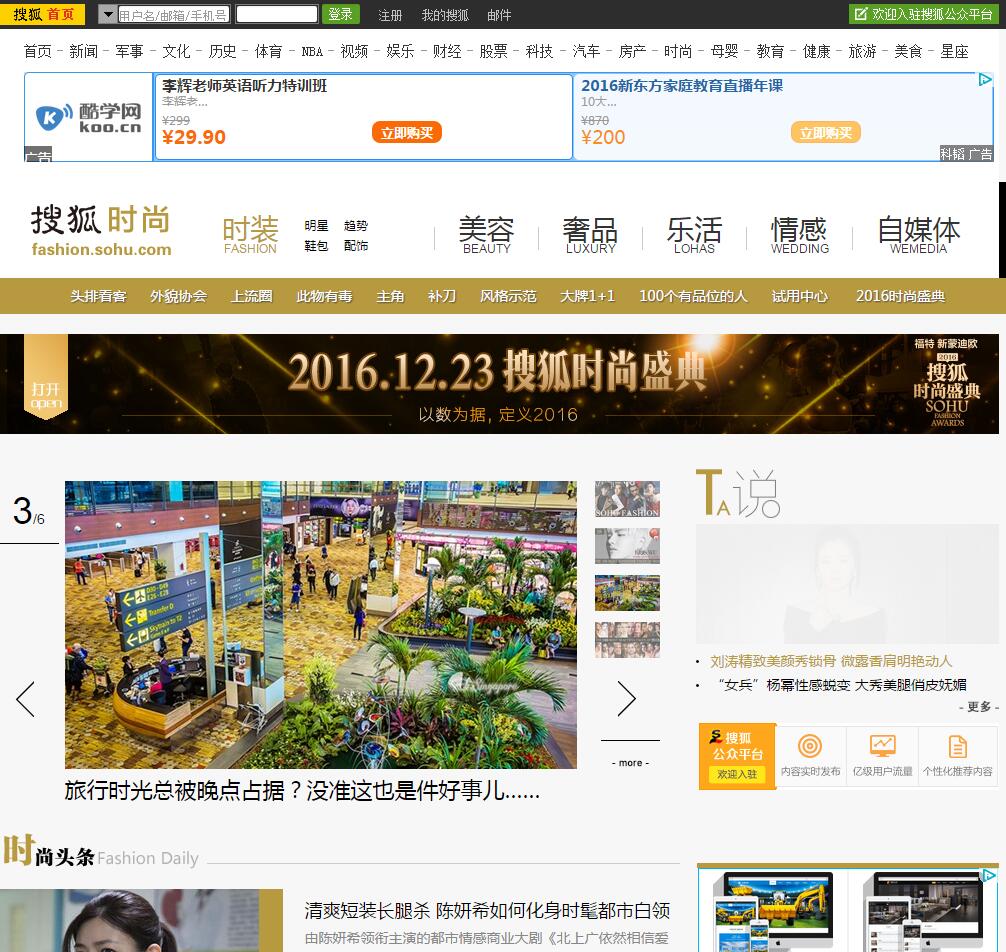Image resolution: width=1006 pixels, height=952 pixels.
Task: Open the 自媒体 WEMEDIA section
Action: [x=919, y=235]
